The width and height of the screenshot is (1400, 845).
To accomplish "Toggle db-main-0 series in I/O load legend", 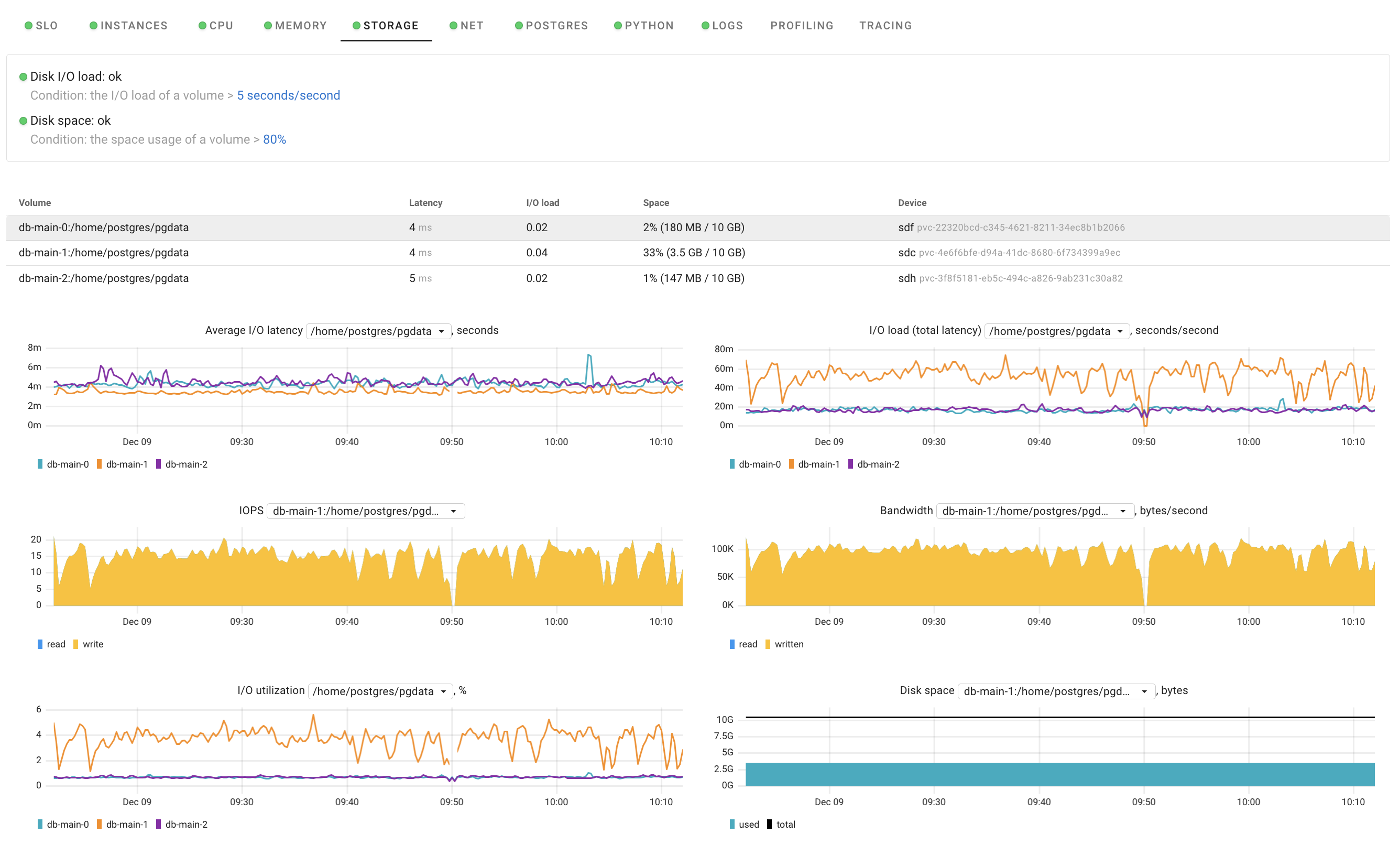I will [755, 464].
